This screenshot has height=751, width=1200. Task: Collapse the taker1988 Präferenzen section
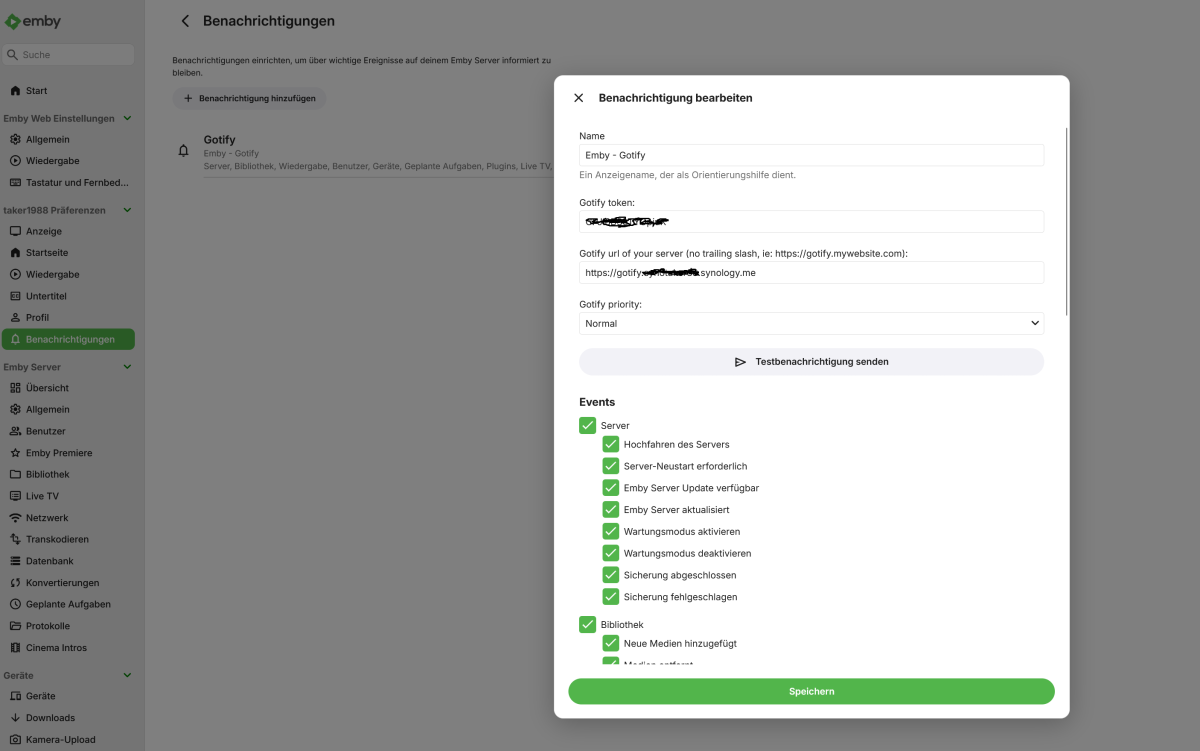pos(127,210)
